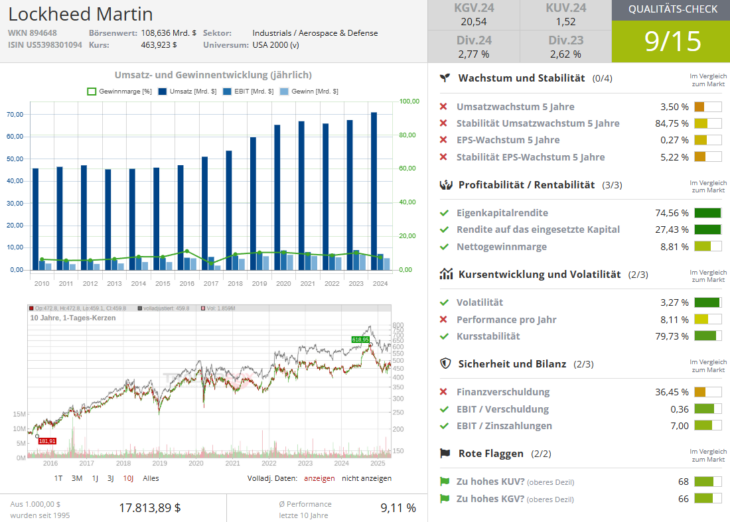This screenshot has width=730, height=522.
Task: Toggle the EBIT [Mrd. $] legend series
Action: coord(248,92)
